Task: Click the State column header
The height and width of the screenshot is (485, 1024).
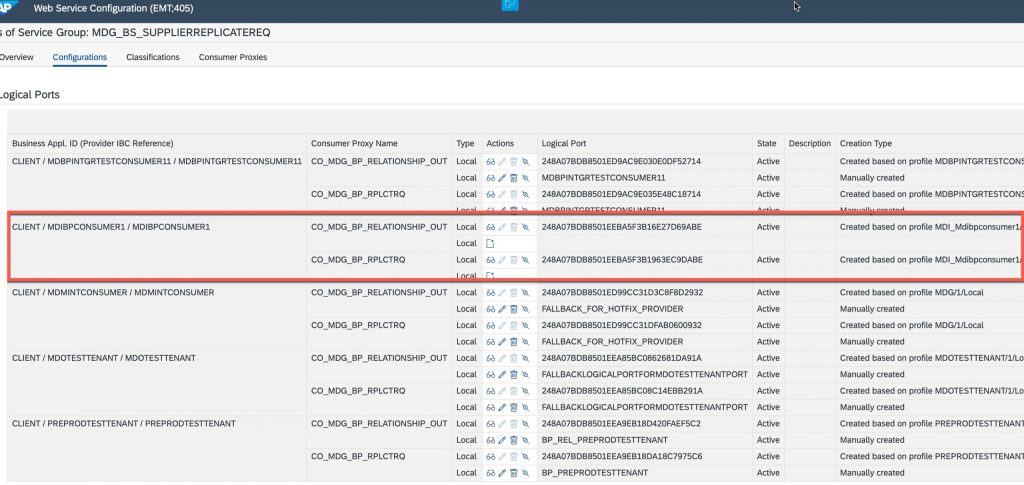Action: [767, 144]
